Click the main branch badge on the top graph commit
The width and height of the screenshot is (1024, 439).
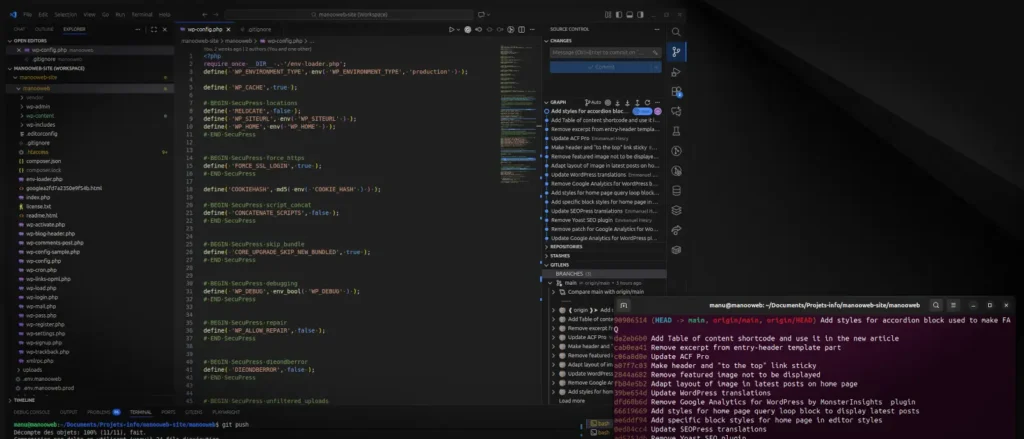coord(641,112)
